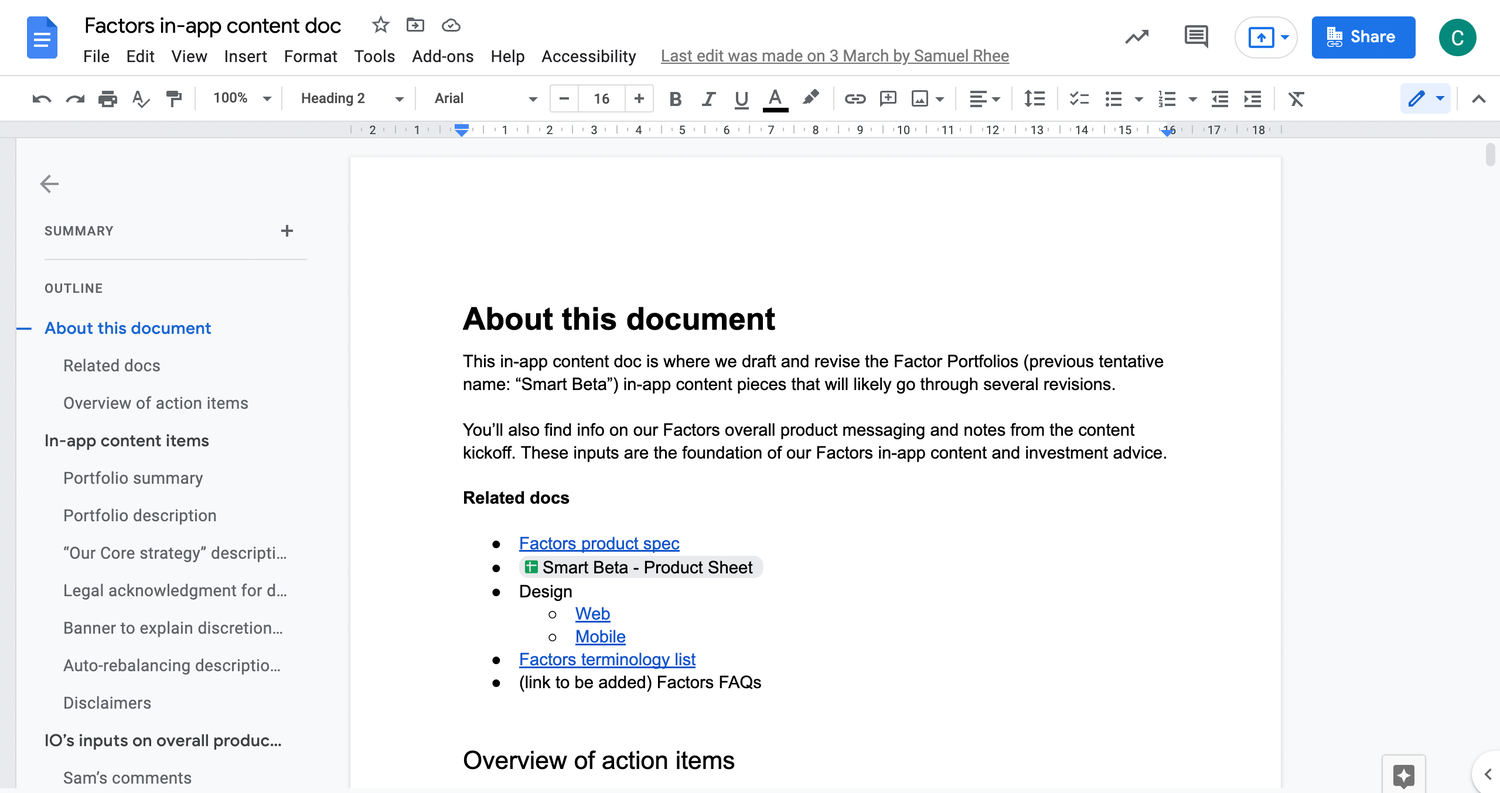
Task: Click the Google Docs home icon
Action: 43,38
